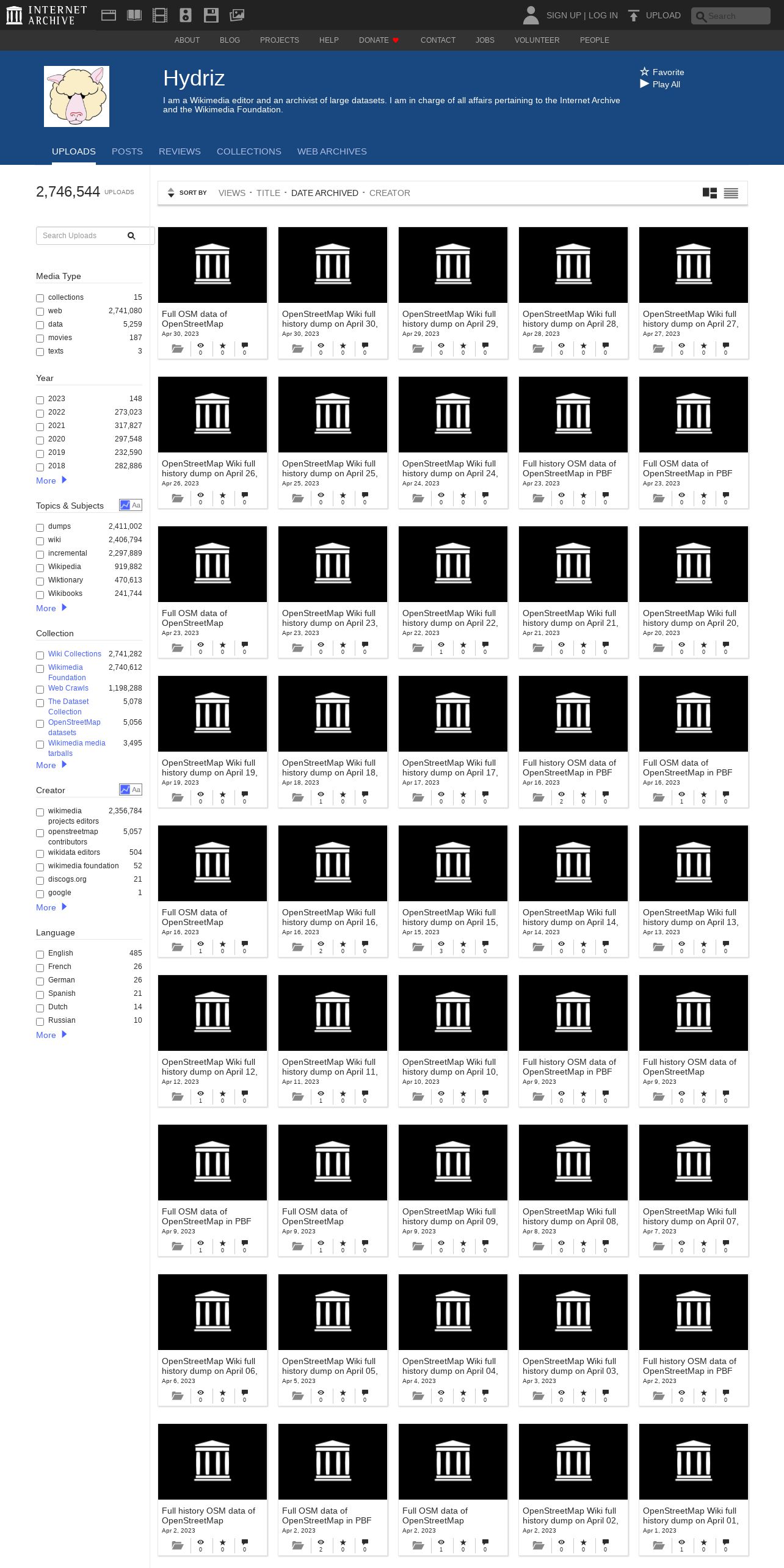Check the web media type filter

pos(40,311)
